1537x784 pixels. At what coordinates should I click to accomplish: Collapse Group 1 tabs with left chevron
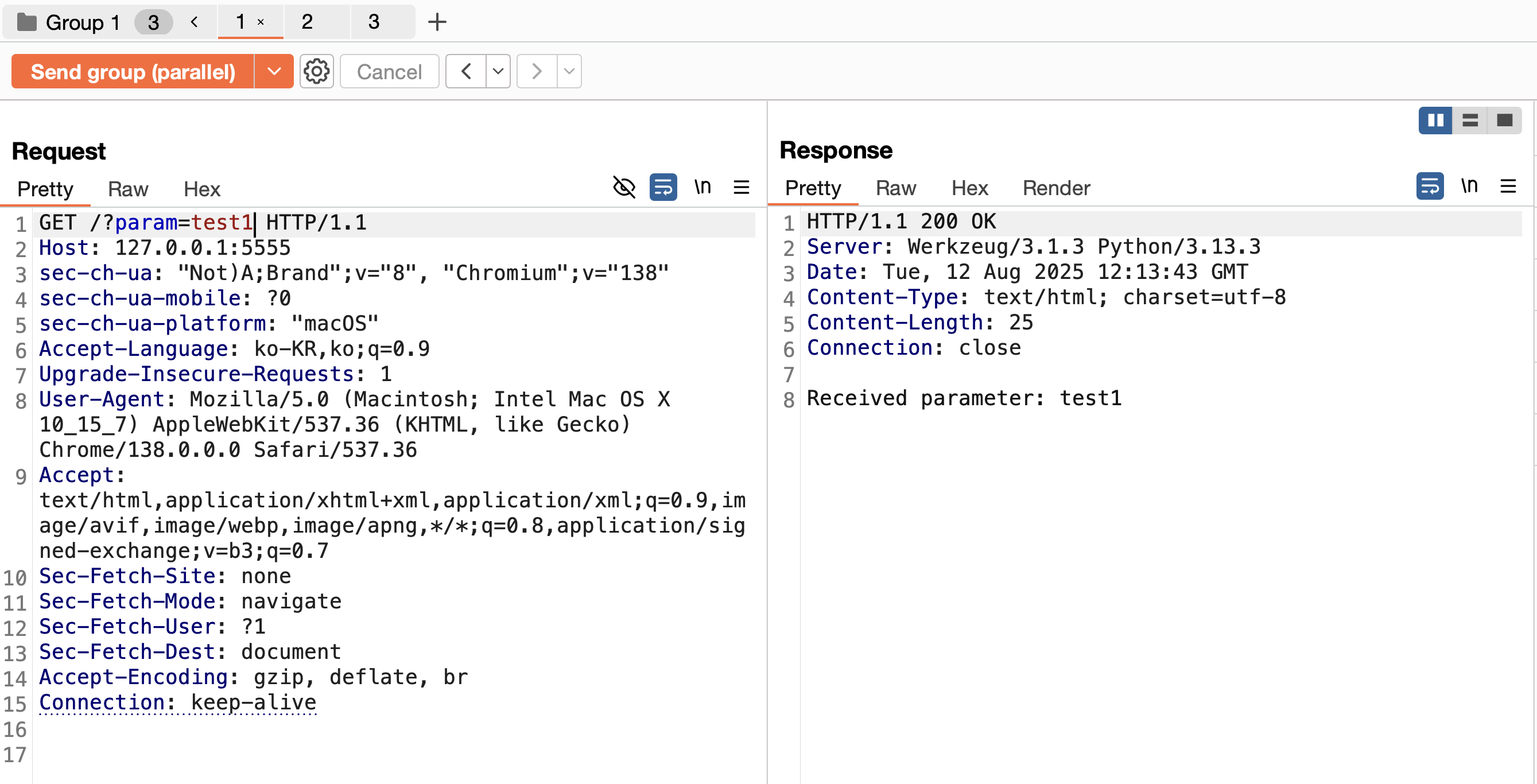tap(194, 22)
